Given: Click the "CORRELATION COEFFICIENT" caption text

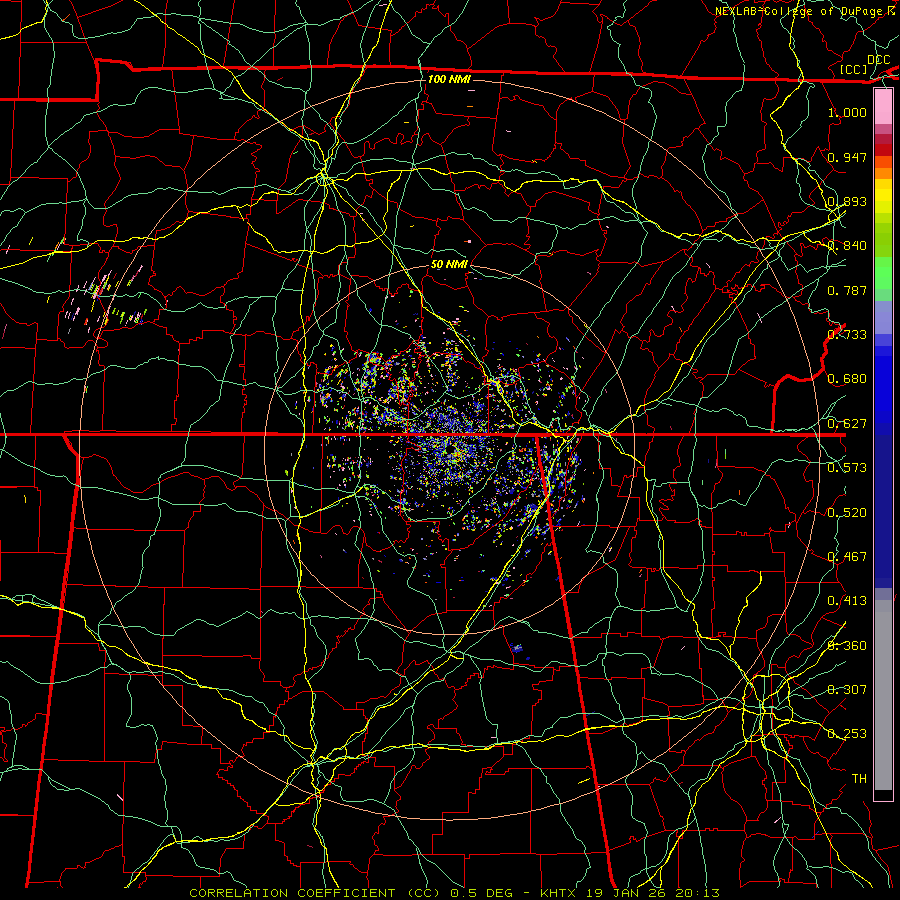Looking at the screenshot, I should coord(292,893).
